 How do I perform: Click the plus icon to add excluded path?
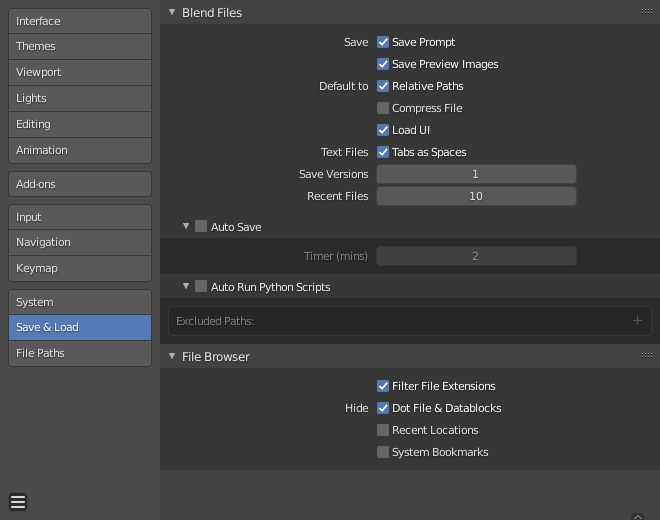point(637,321)
